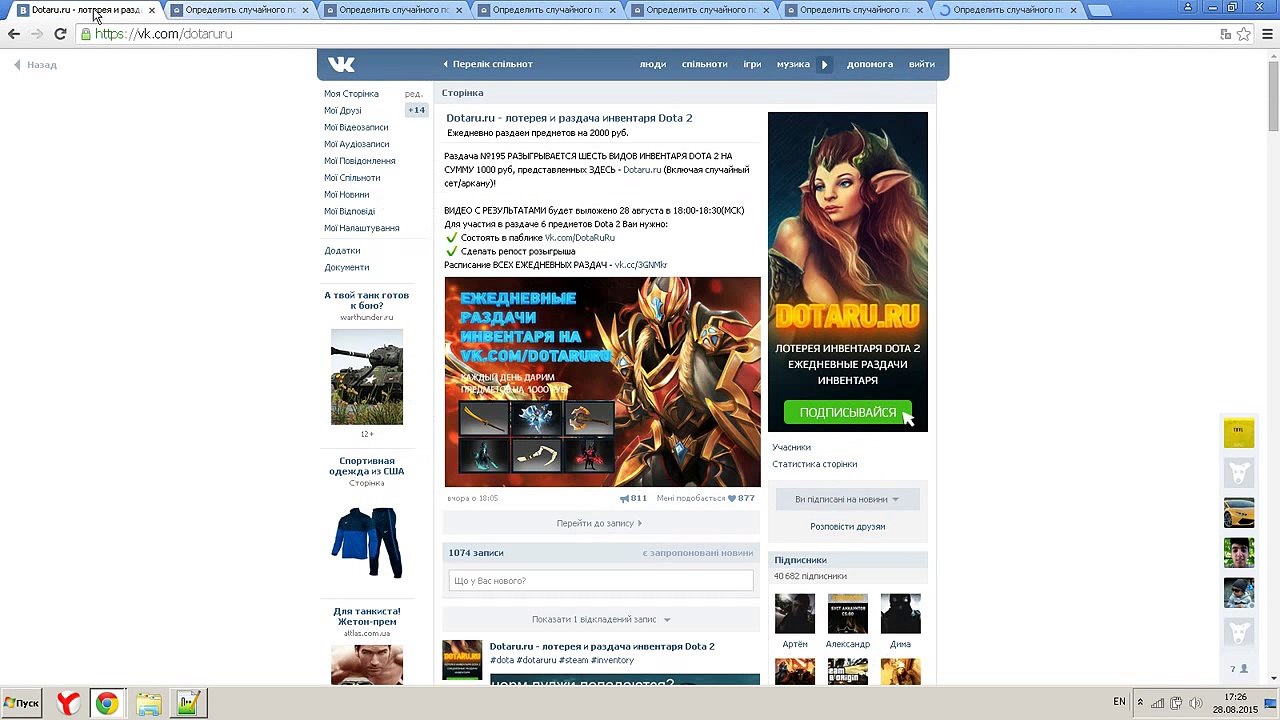Image resolution: width=1280 pixels, height=720 pixels.
Task: Open 'Мої Повідомлення' in left menu
Action: [360, 161]
